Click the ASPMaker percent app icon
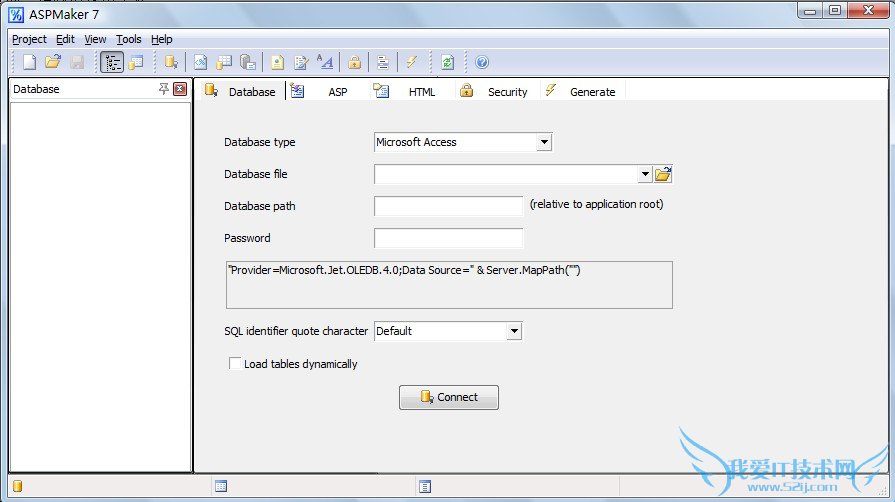 16,14
